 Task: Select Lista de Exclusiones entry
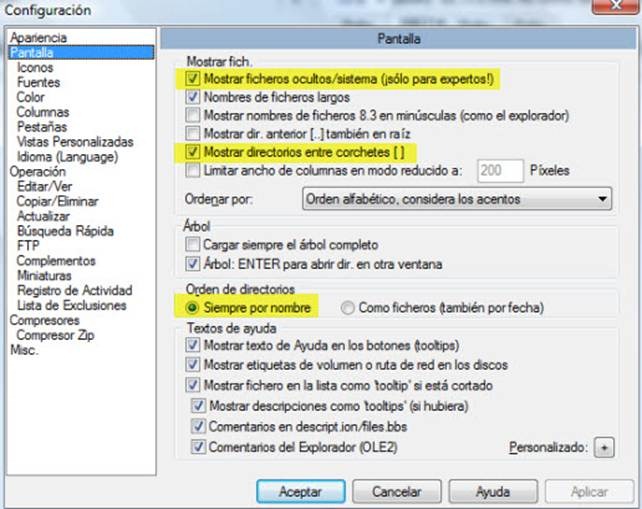click(x=72, y=305)
